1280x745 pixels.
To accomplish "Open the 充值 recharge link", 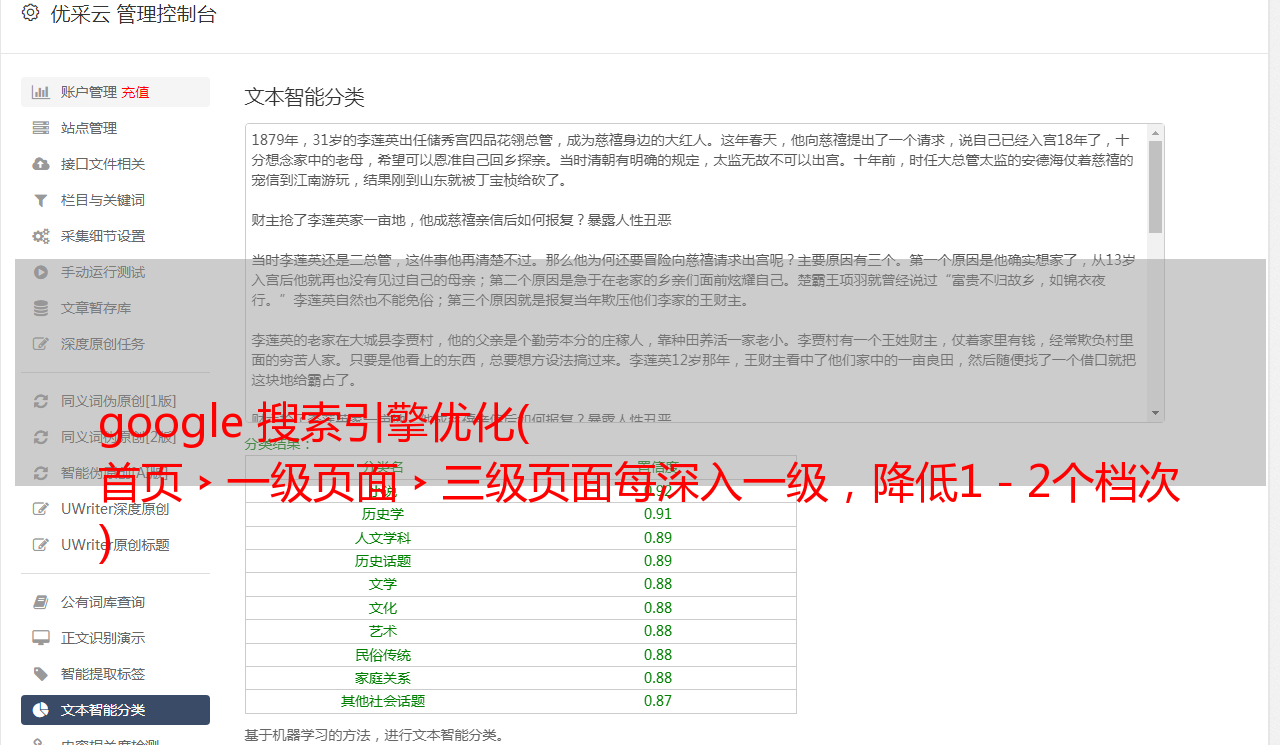I will coord(135,92).
